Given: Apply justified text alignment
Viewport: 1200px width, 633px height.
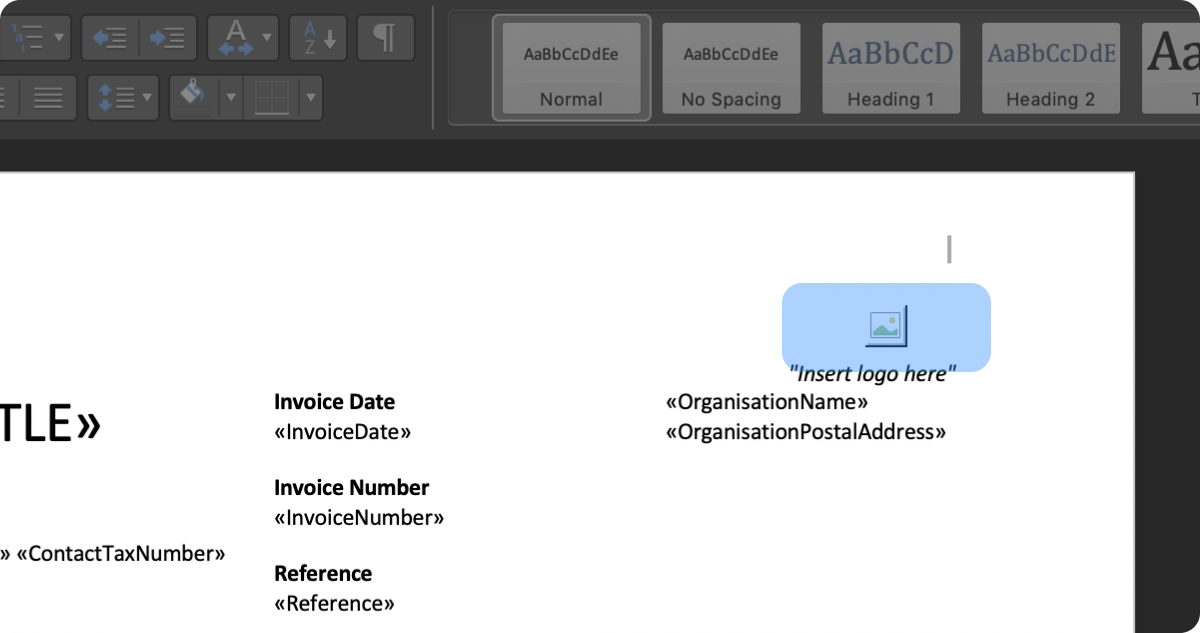Looking at the screenshot, I should [48, 98].
